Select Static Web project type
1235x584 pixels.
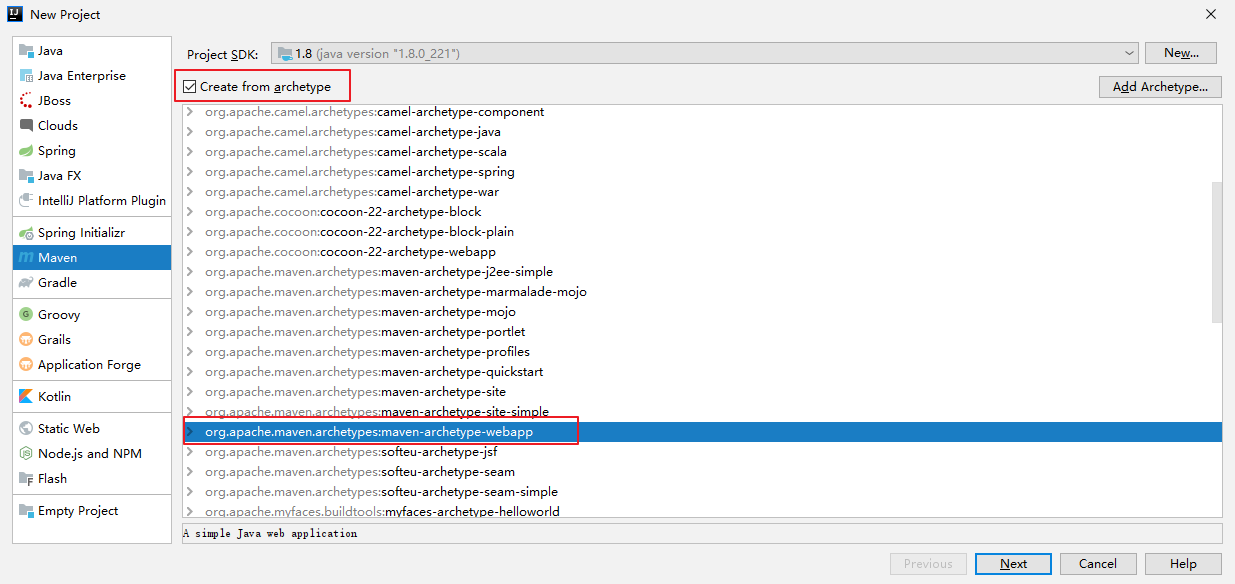(x=92, y=429)
